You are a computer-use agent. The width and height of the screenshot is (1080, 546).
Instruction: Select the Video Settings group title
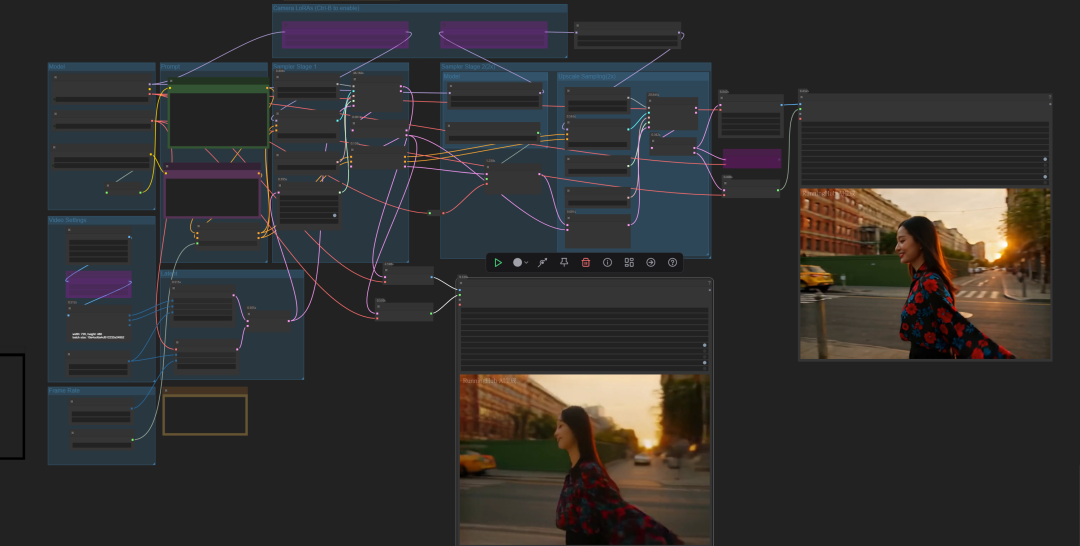(x=67, y=220)
